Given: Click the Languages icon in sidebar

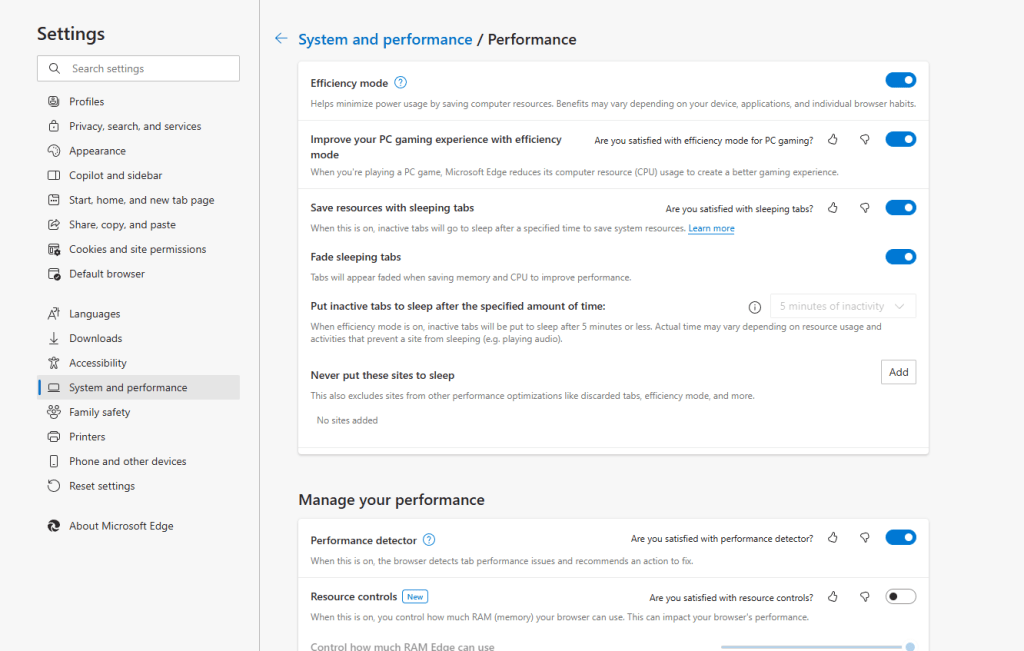Looking at the screenshot, I should click(x=54, y=314).
